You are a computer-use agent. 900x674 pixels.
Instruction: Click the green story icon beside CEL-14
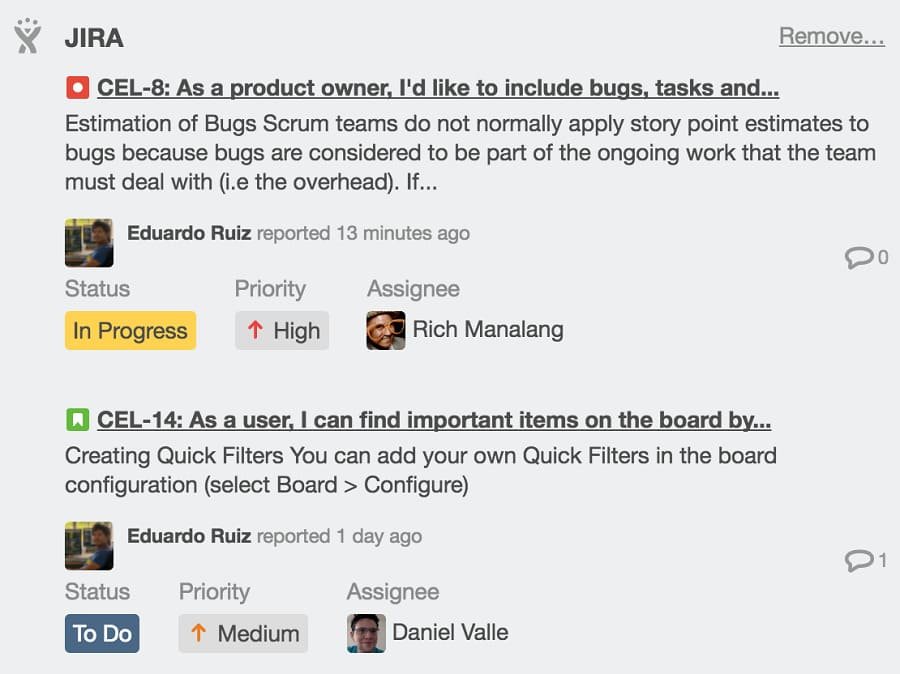75,419
